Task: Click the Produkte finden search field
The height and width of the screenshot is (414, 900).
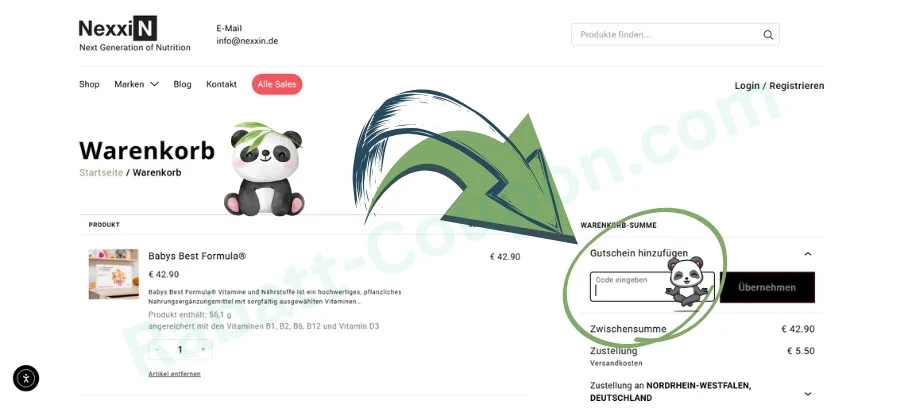Action: tap(668, 34)
